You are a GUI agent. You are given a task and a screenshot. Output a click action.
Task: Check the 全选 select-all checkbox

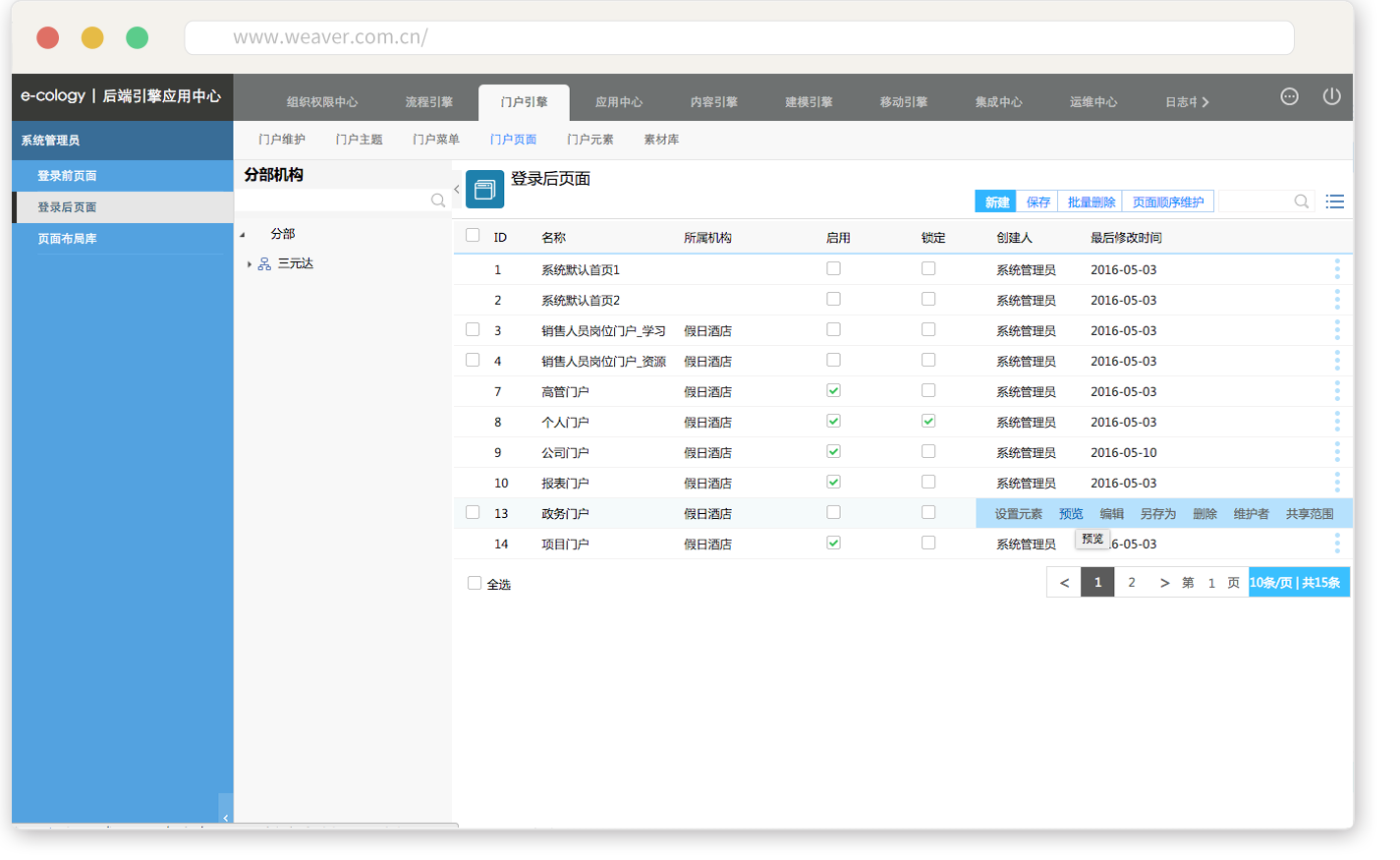tap(475, 584)
